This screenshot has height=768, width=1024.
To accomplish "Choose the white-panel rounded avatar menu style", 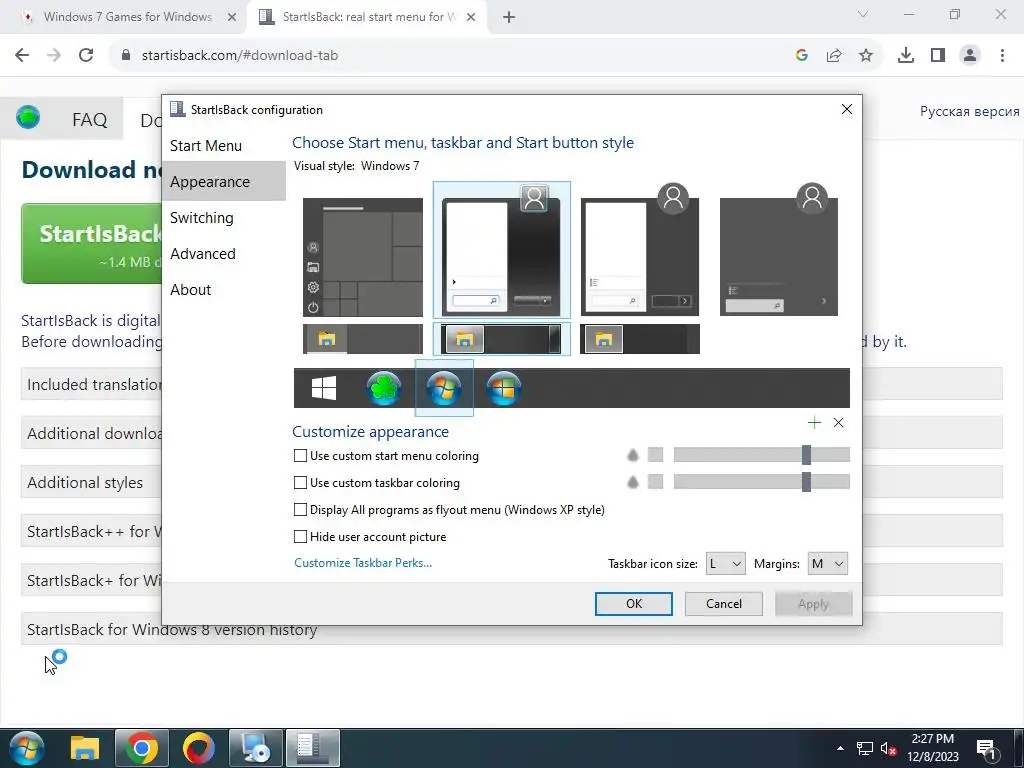I will (640, 250).
